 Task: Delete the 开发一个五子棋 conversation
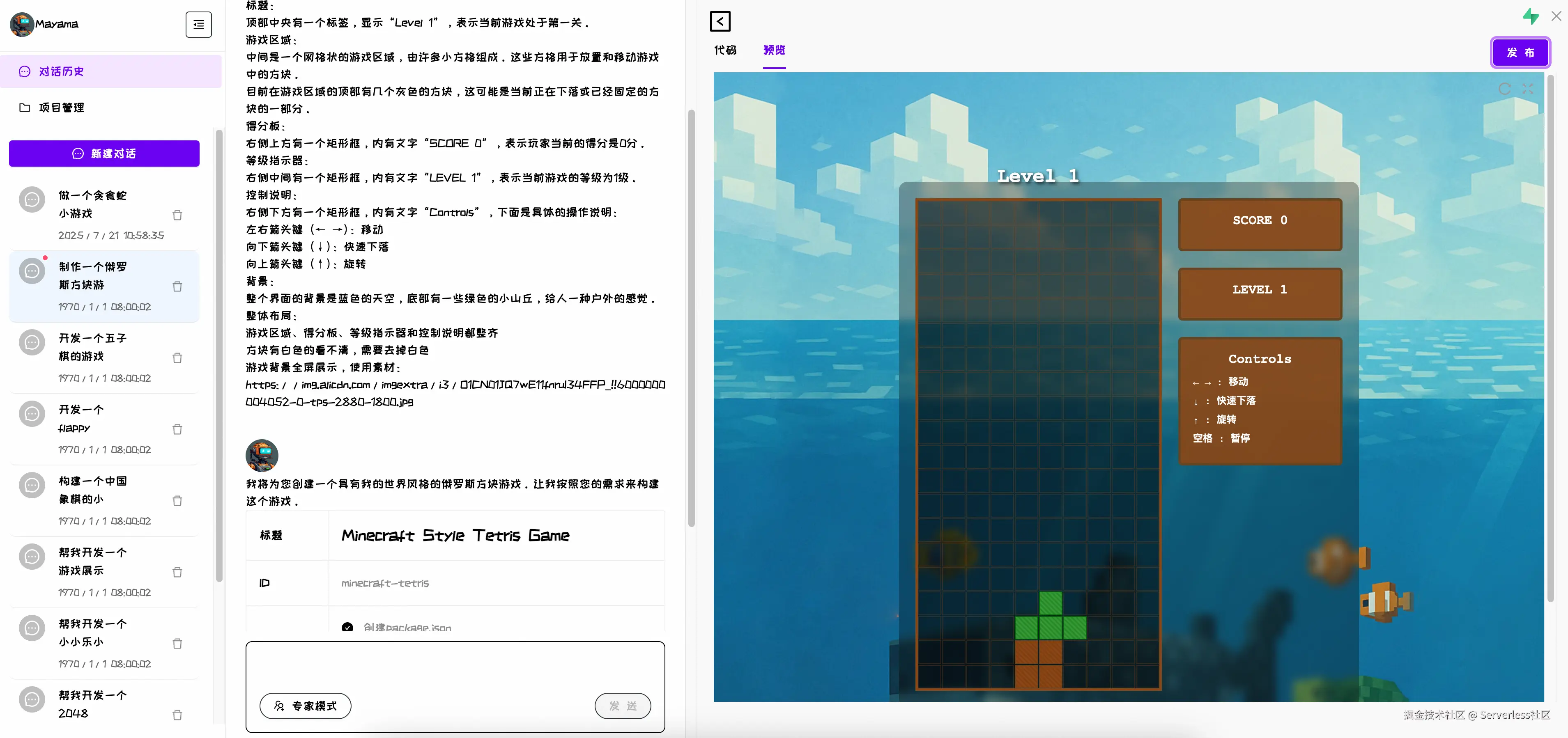pyautogui.click(x=177, y=358)
